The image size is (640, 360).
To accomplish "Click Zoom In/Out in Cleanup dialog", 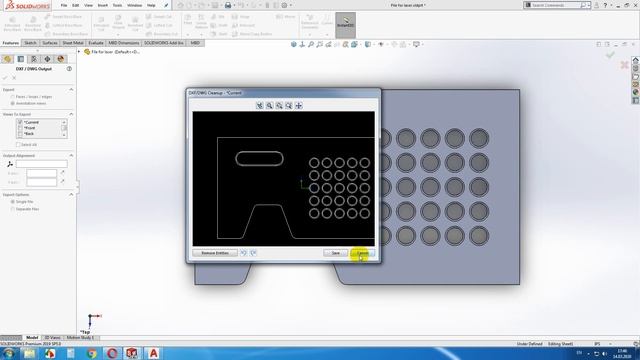I will [269, 106].
